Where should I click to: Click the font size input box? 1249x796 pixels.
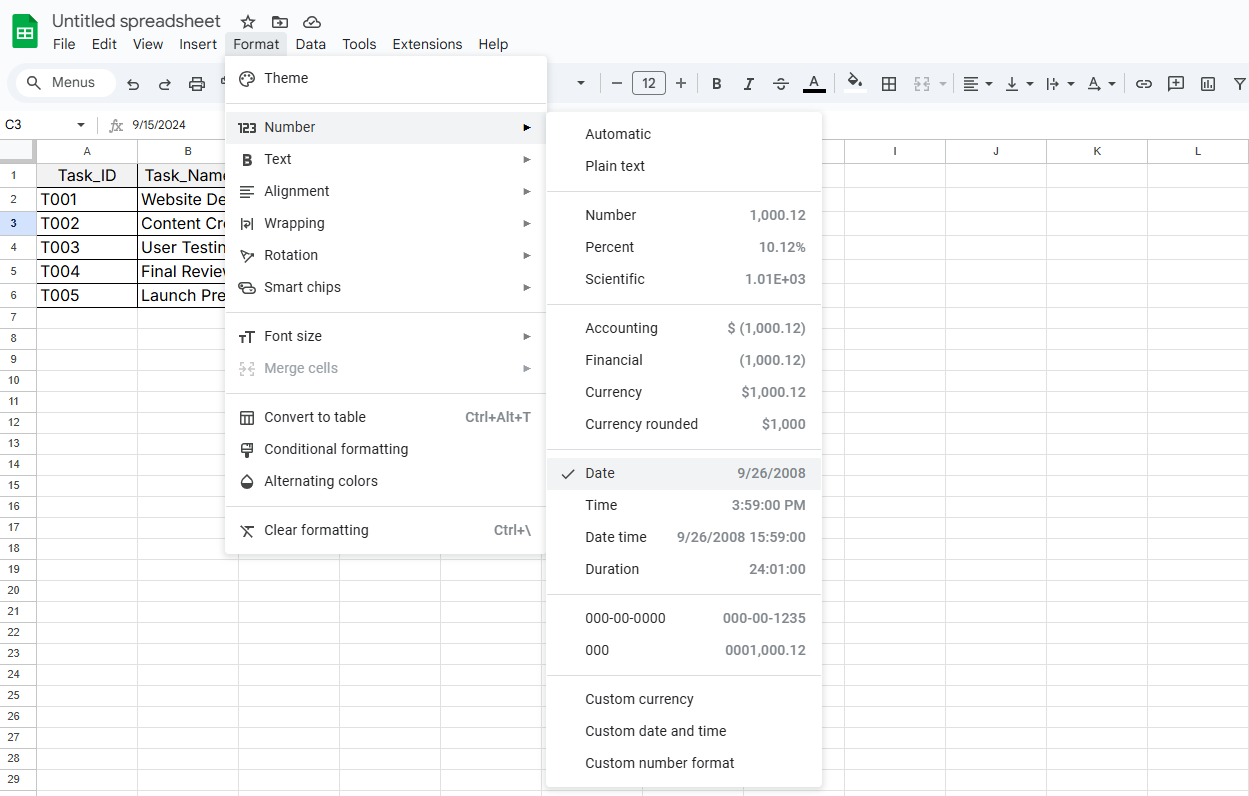648,83
